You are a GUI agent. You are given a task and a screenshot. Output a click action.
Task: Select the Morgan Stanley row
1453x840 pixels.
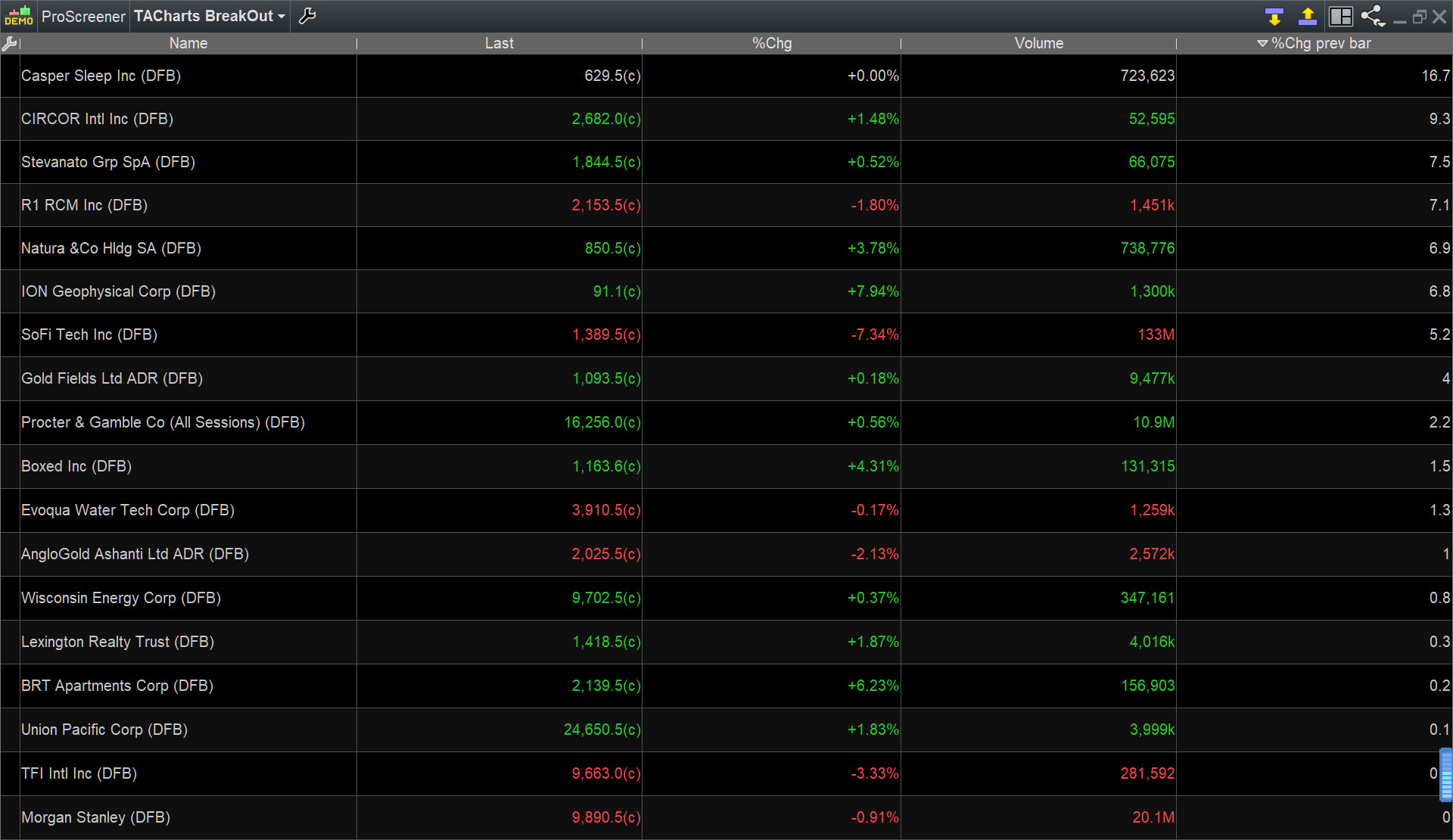95,817
